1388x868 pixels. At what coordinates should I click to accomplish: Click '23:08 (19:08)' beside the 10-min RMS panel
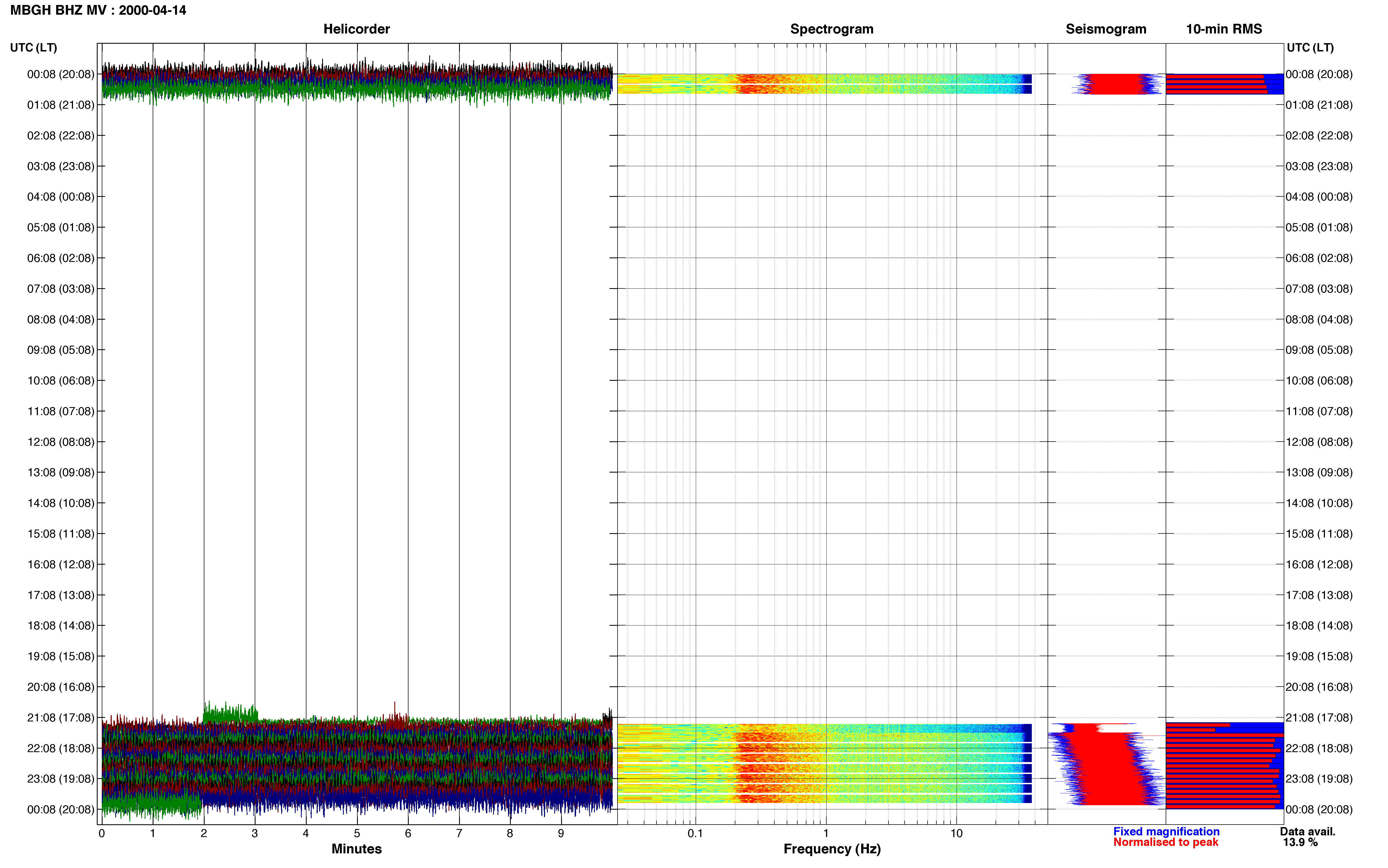point(1319,779)
